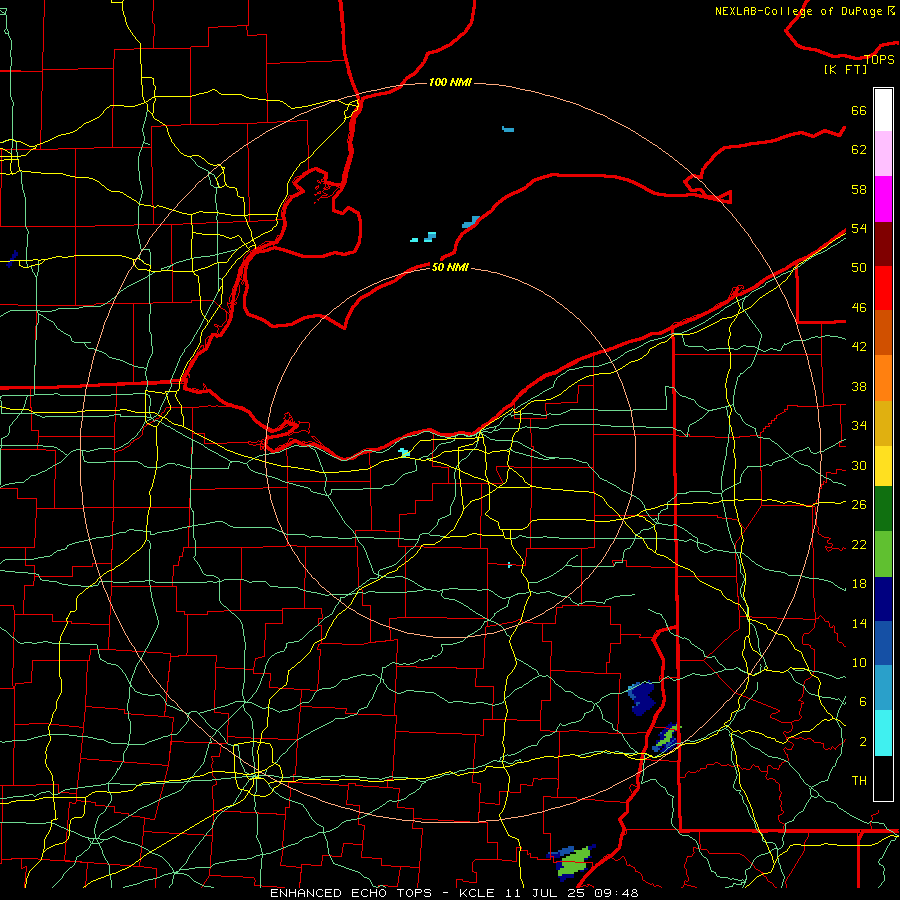Click the small green echo on 100 NMI ring
900x900 pixels.
pos(666,739)
